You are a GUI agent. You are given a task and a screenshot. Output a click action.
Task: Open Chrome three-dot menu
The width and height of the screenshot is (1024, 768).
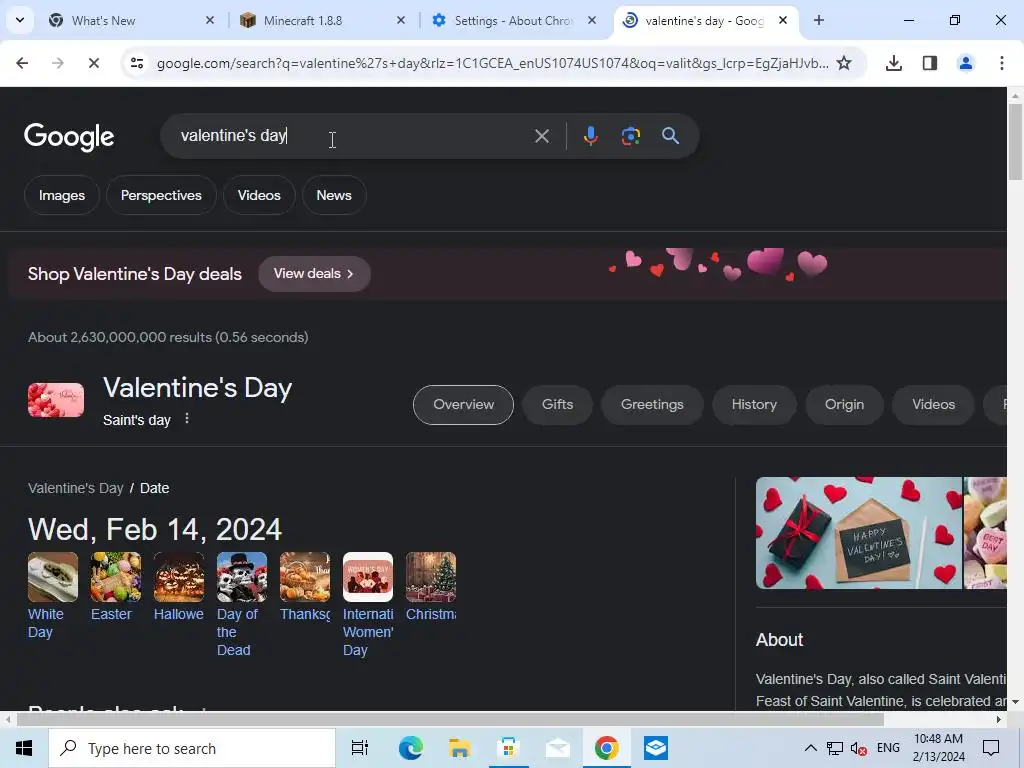click(1002, 63)
